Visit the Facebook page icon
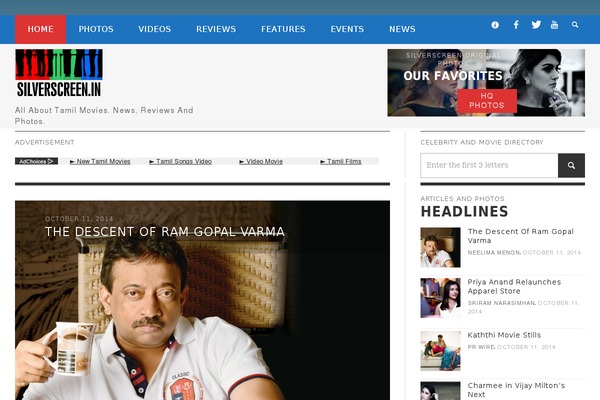600x400 pixels. pyautogui.click(x=516, y=25)
